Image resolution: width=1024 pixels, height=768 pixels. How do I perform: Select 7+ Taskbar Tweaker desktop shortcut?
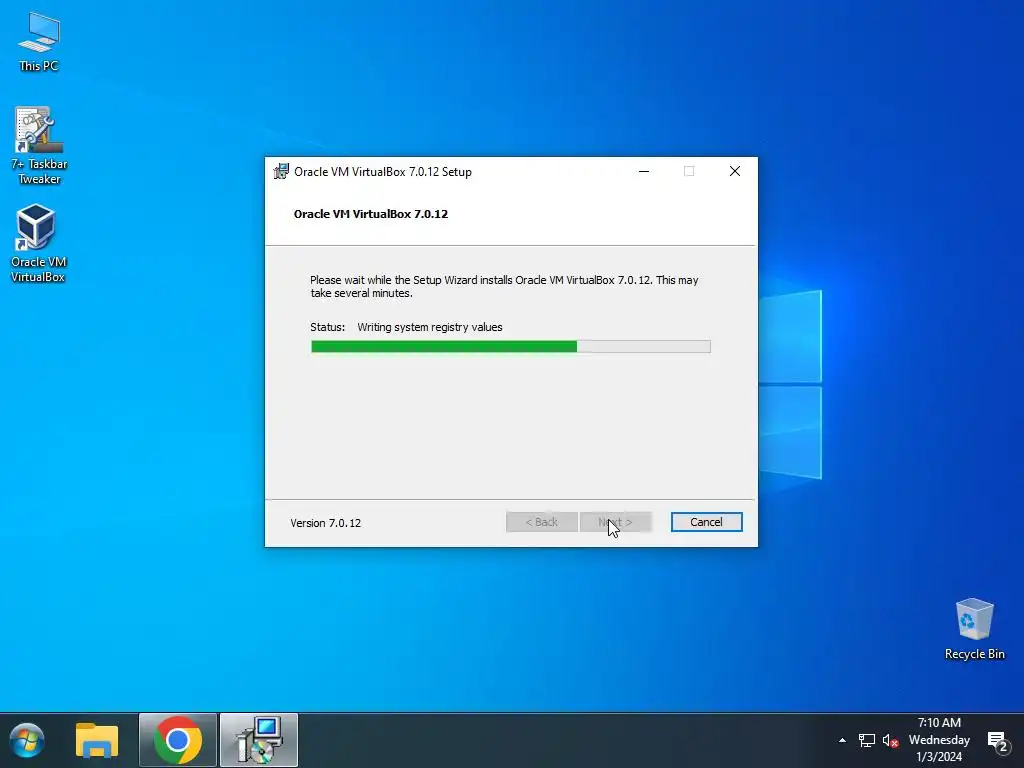39,146
